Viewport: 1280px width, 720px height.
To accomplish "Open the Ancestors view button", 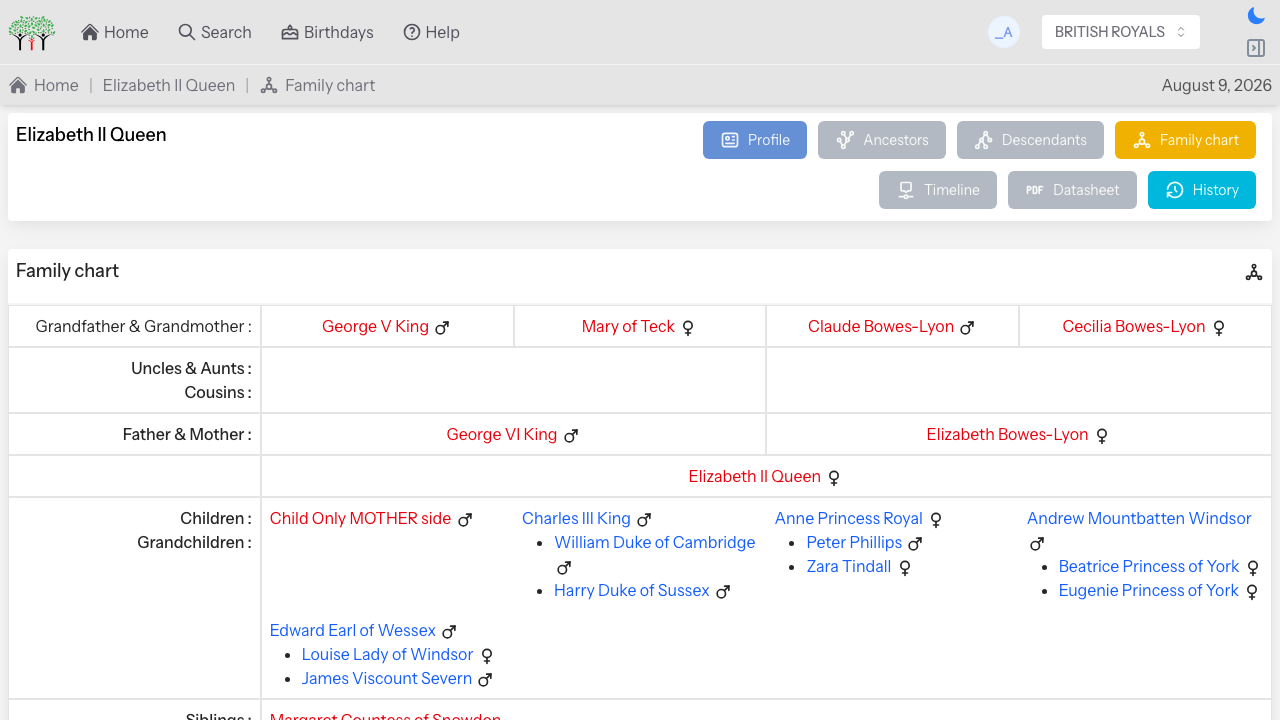I will tap(882, 140).
